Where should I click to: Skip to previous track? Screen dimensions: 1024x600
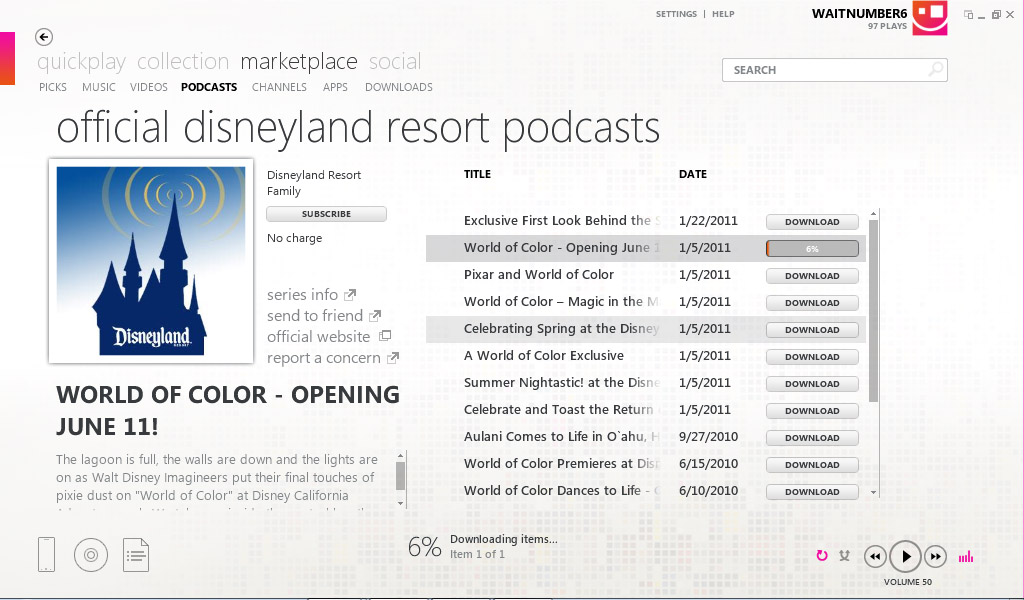(x=875, y=557)
